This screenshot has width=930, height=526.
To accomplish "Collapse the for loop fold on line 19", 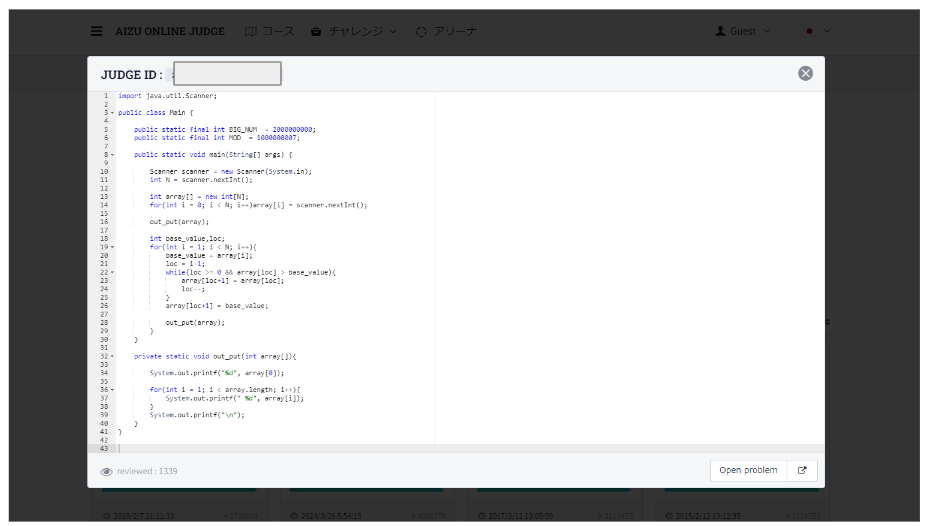I will pos(112,247).
